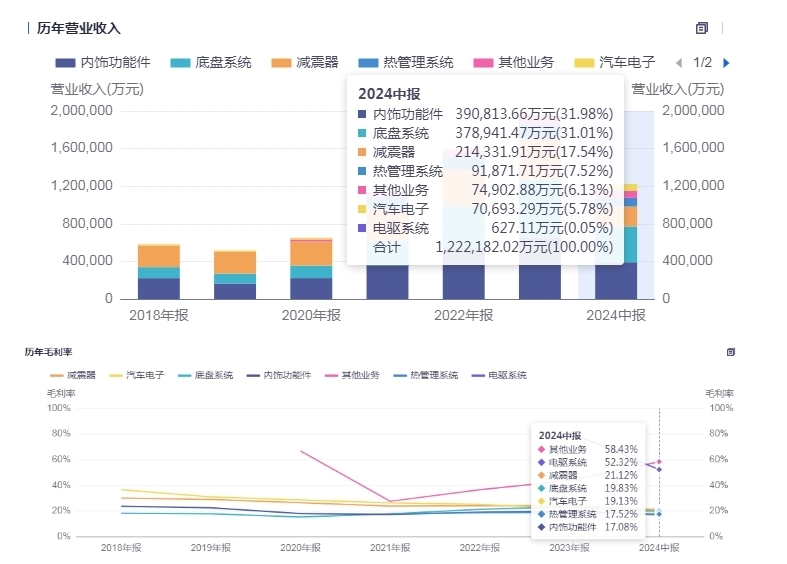Screen dimensions: 787x564
Task: Toggle 热管理系统 series in revenue legend
Action: (x=406, y=63)
